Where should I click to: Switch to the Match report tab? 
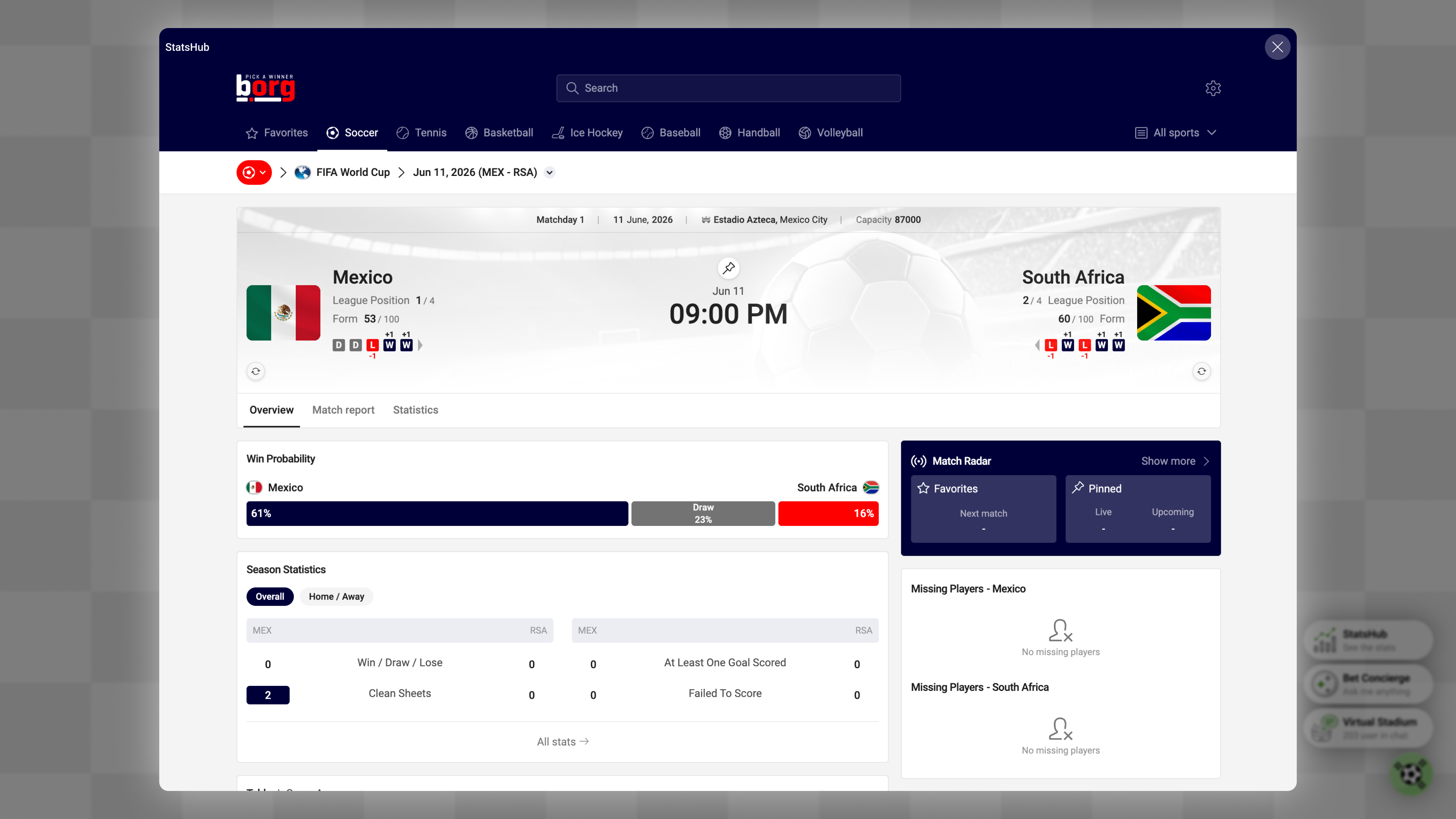[343, 410]
